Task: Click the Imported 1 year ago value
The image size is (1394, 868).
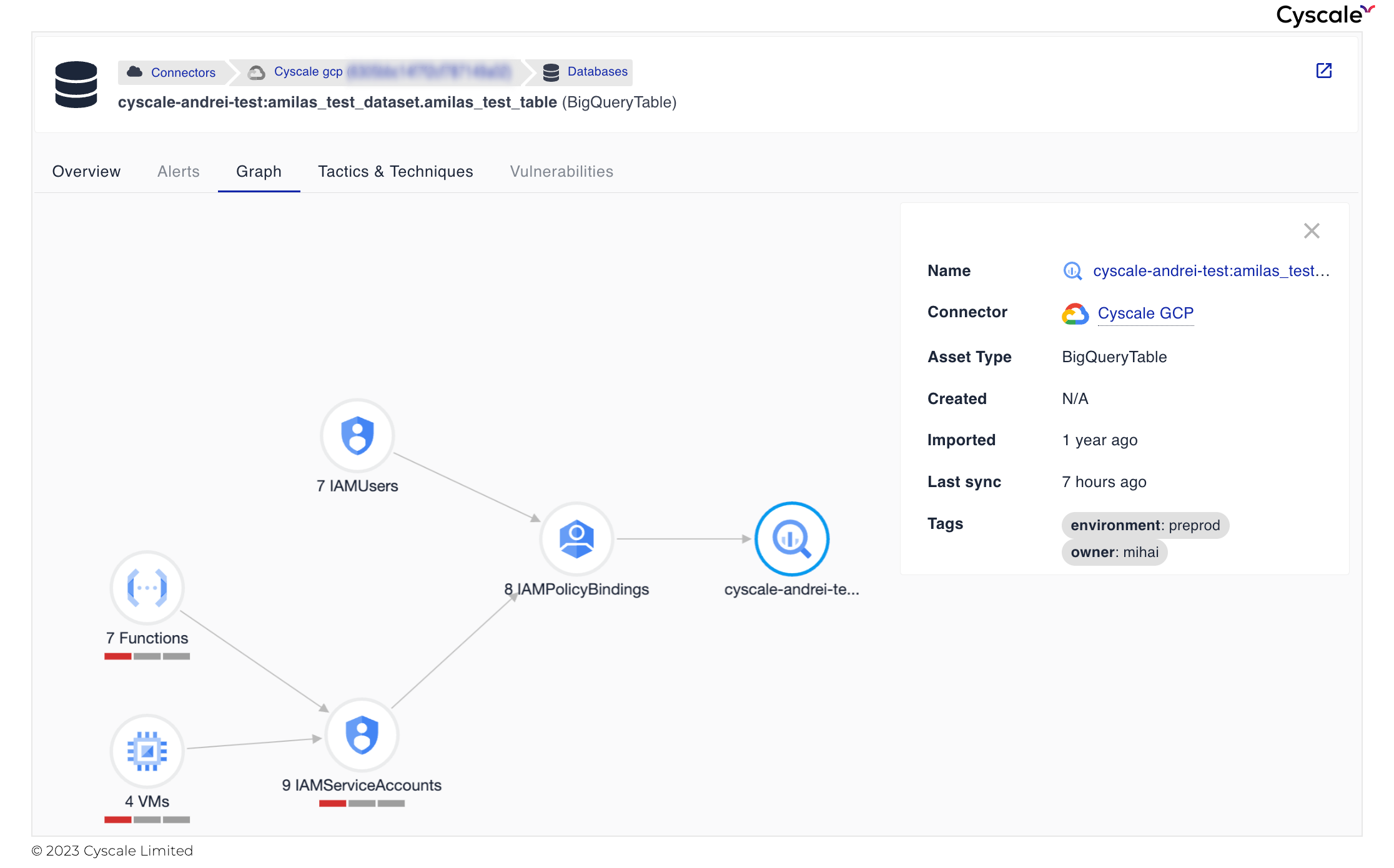Action: tap(1100, 440)
